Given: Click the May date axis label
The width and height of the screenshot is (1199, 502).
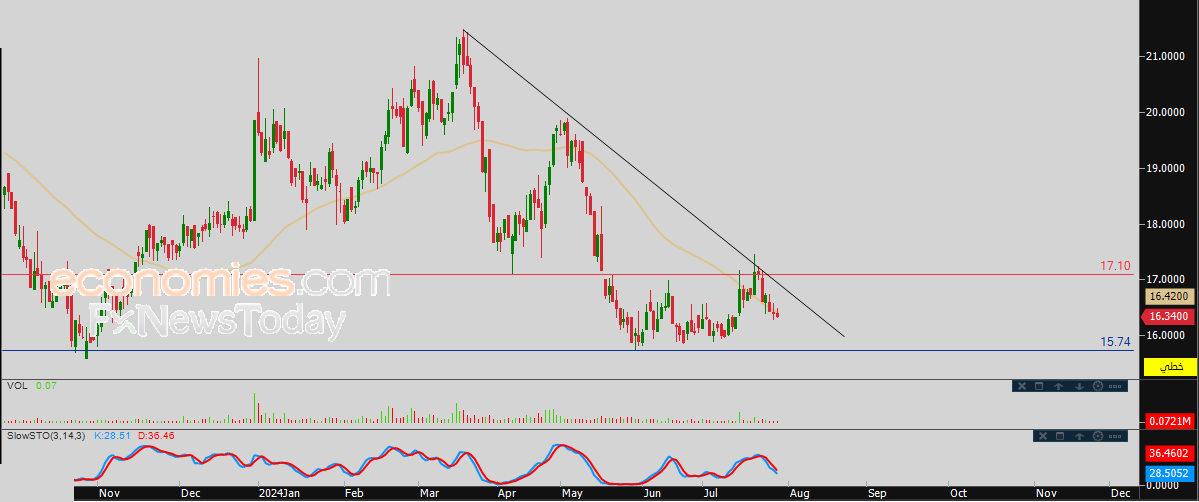Looking at the screenshot, I should [571, 494].
